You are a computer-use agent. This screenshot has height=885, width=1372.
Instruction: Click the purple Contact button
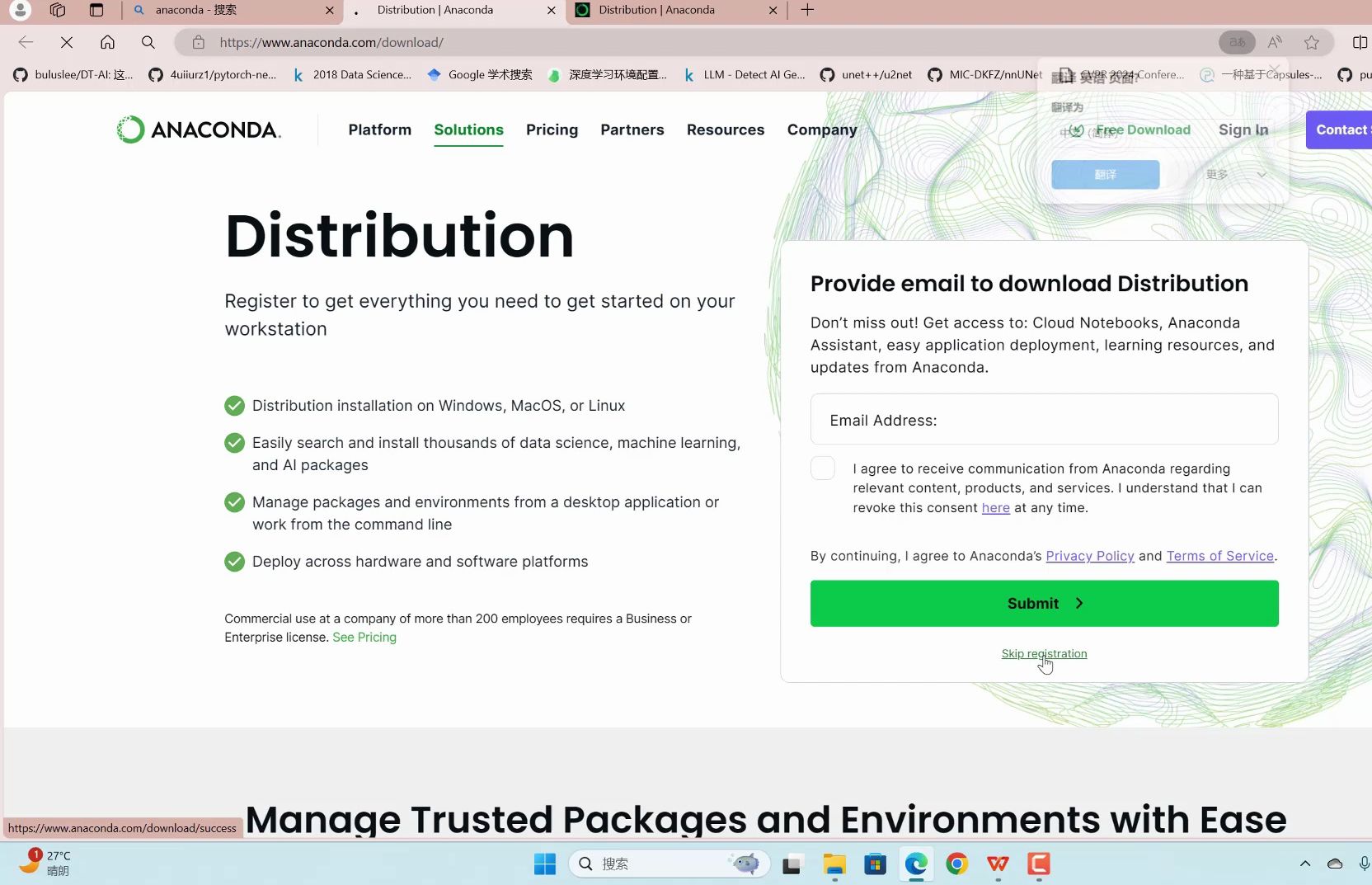click(1339, 129)
